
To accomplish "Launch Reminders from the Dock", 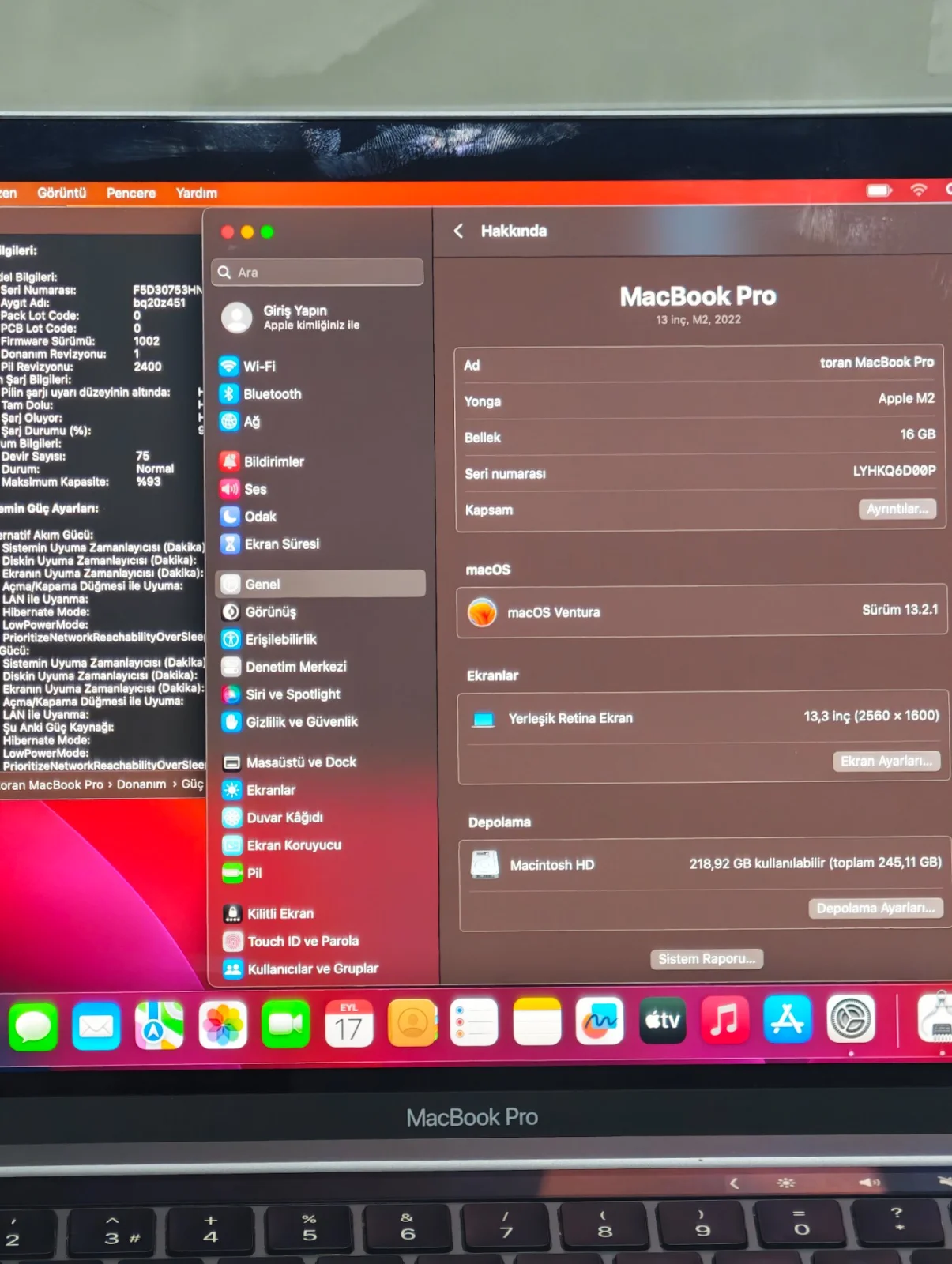I will click(474, 1022).
